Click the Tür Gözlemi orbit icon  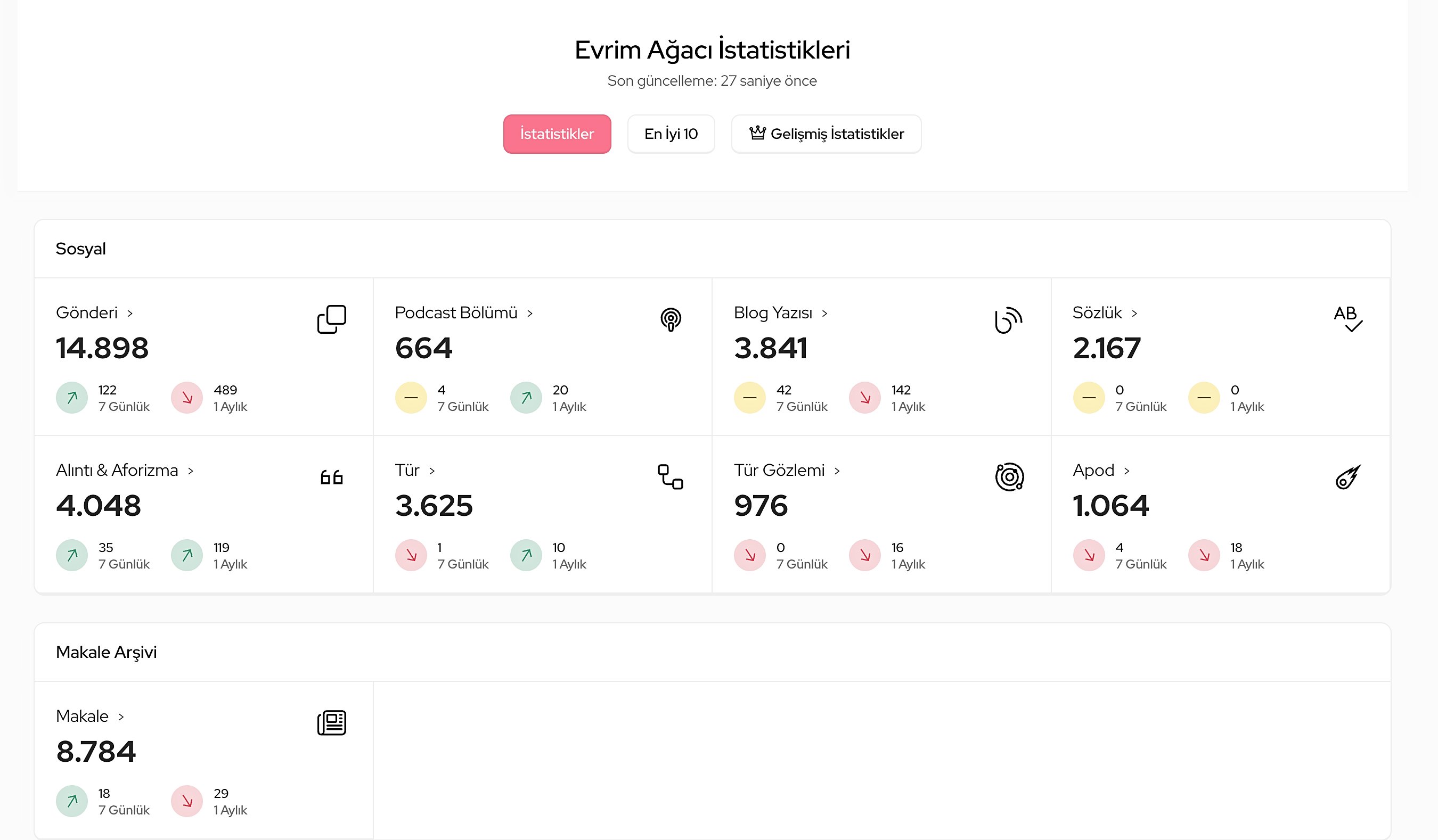(1009, 477)
